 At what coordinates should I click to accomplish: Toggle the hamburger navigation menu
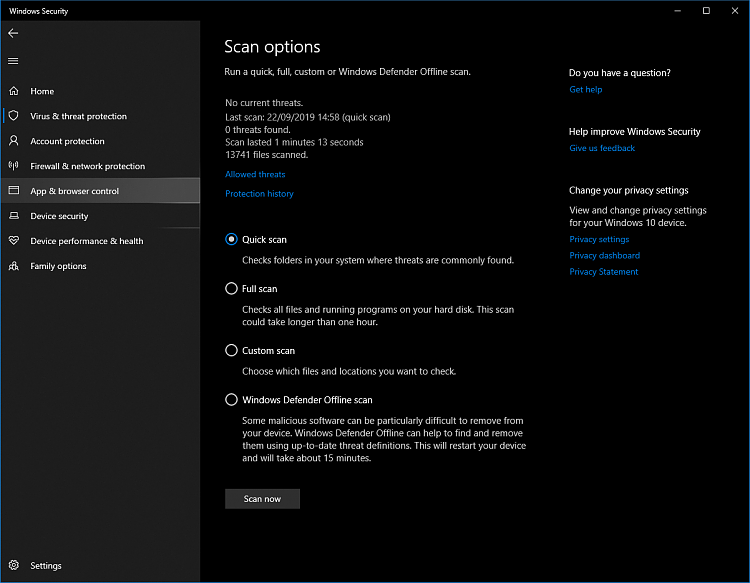(13, 61)
